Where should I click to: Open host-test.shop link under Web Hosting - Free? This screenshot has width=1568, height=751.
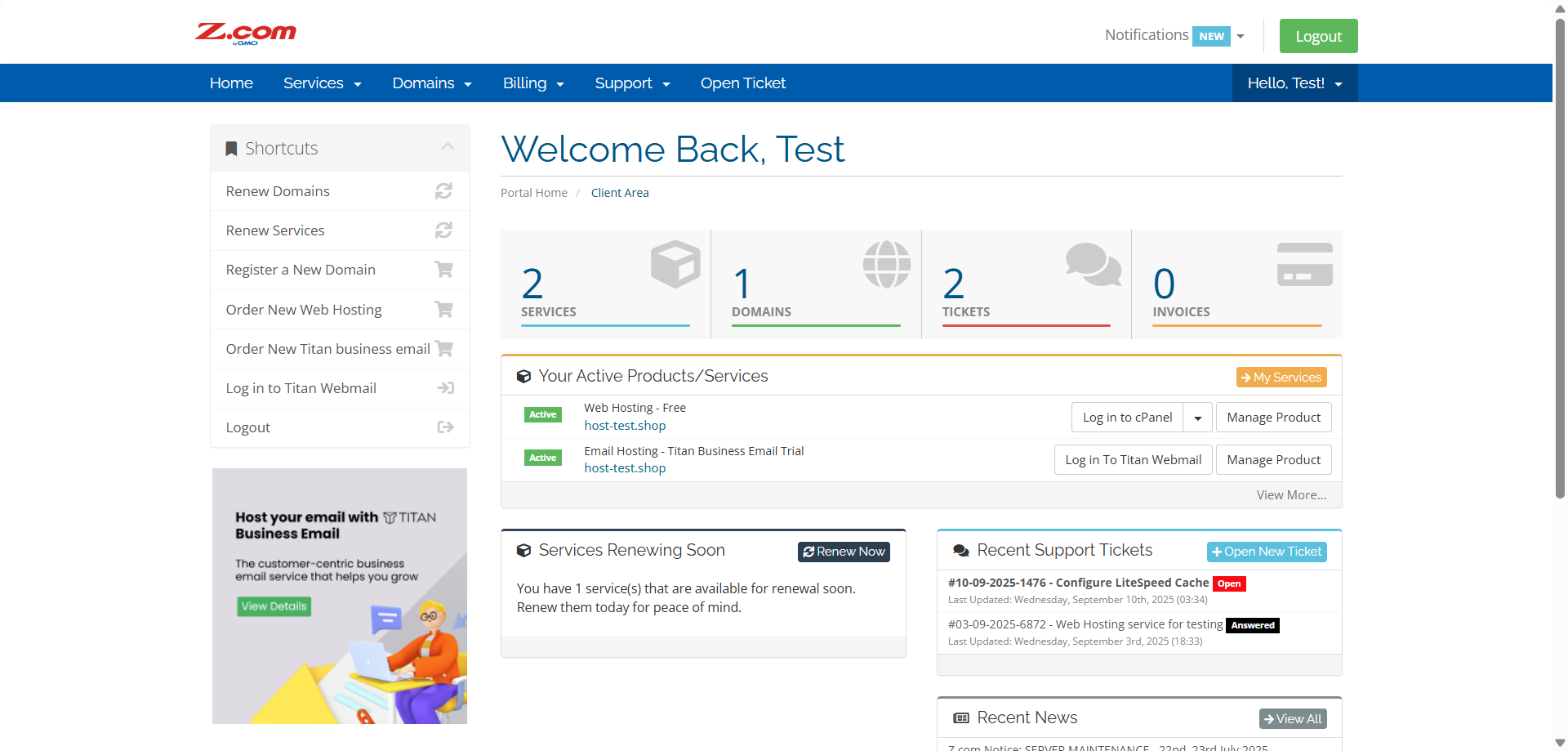(x=625, y=426)
